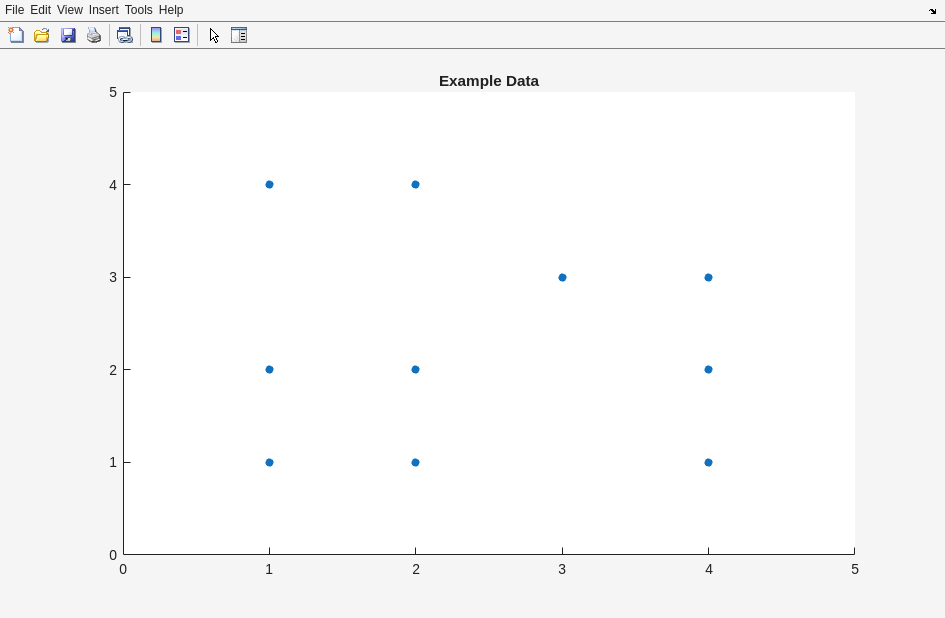Open a file with the folder icon
Screen dimensions: 945x618
42,35
